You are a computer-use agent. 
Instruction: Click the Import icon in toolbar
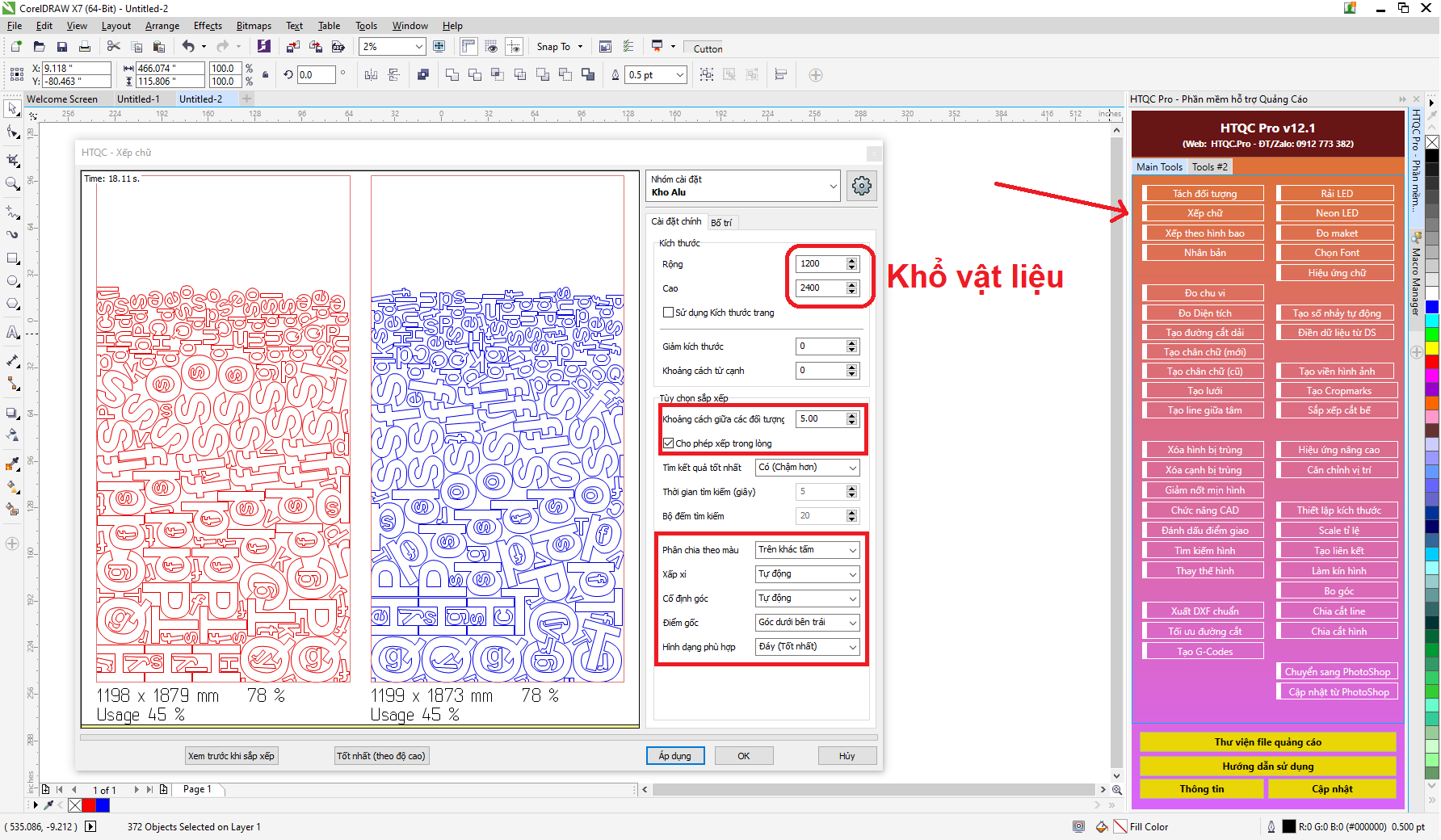click(x=293, y=47)
